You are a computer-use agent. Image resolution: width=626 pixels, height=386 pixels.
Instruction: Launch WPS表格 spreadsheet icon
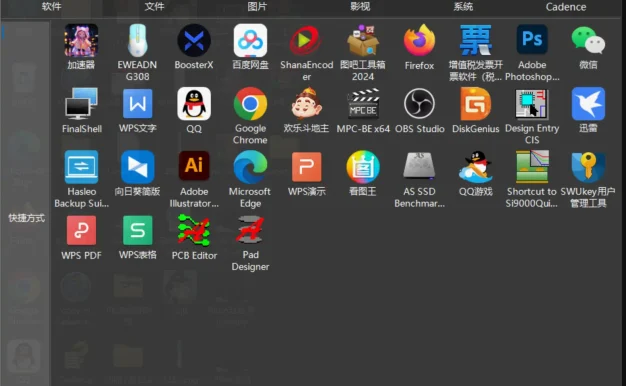tap(137, 230)
